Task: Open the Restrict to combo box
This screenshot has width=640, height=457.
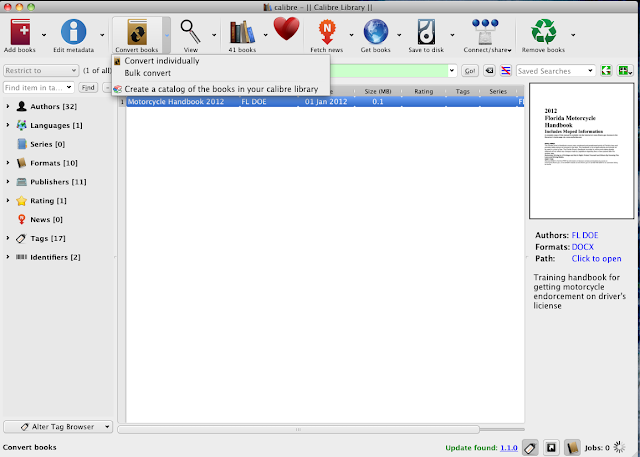Action: pos(41,71)
